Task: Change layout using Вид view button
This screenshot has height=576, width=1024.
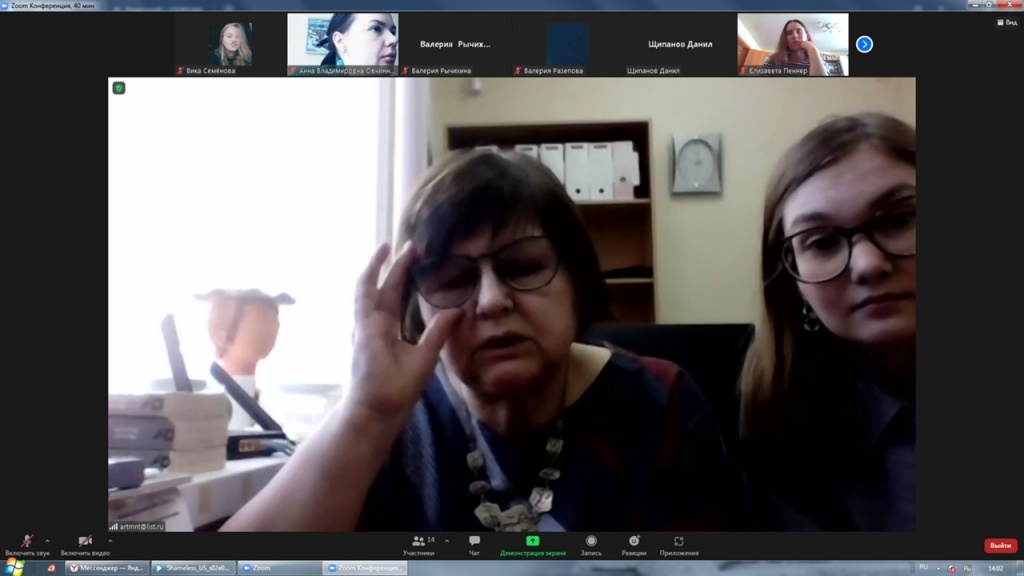Action: [1006, 22]
